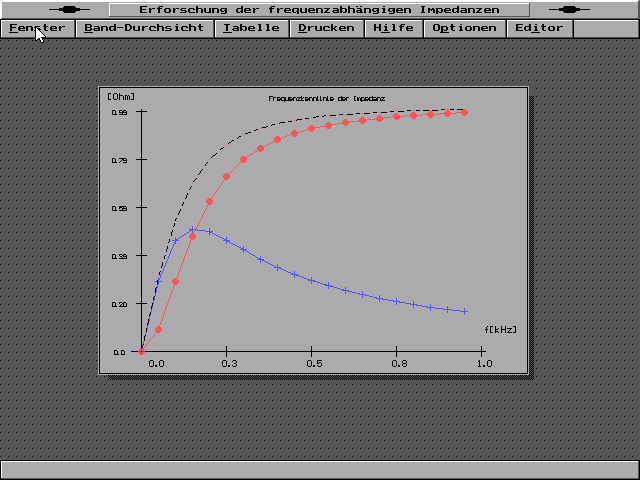640x480 pixels.
Task: Click the empty status bar at bottom
Action: (x=319, y=469)
